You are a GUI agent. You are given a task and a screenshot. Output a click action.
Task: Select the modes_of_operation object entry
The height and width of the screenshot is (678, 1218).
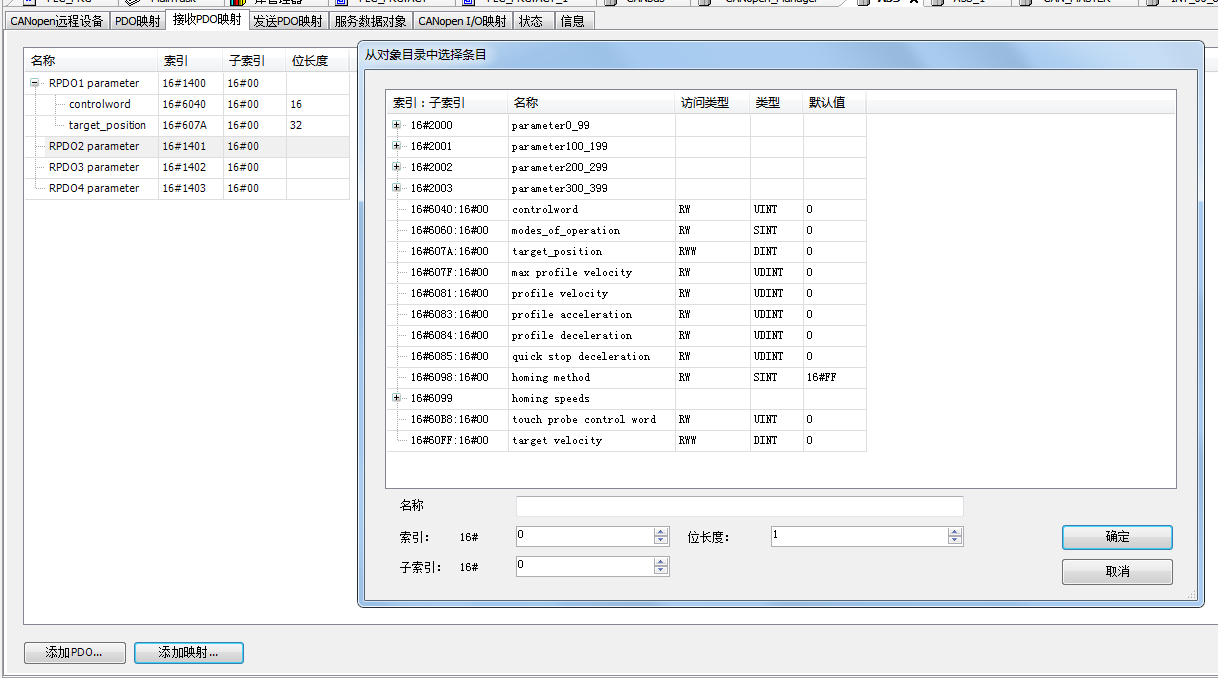coord(626,230)
